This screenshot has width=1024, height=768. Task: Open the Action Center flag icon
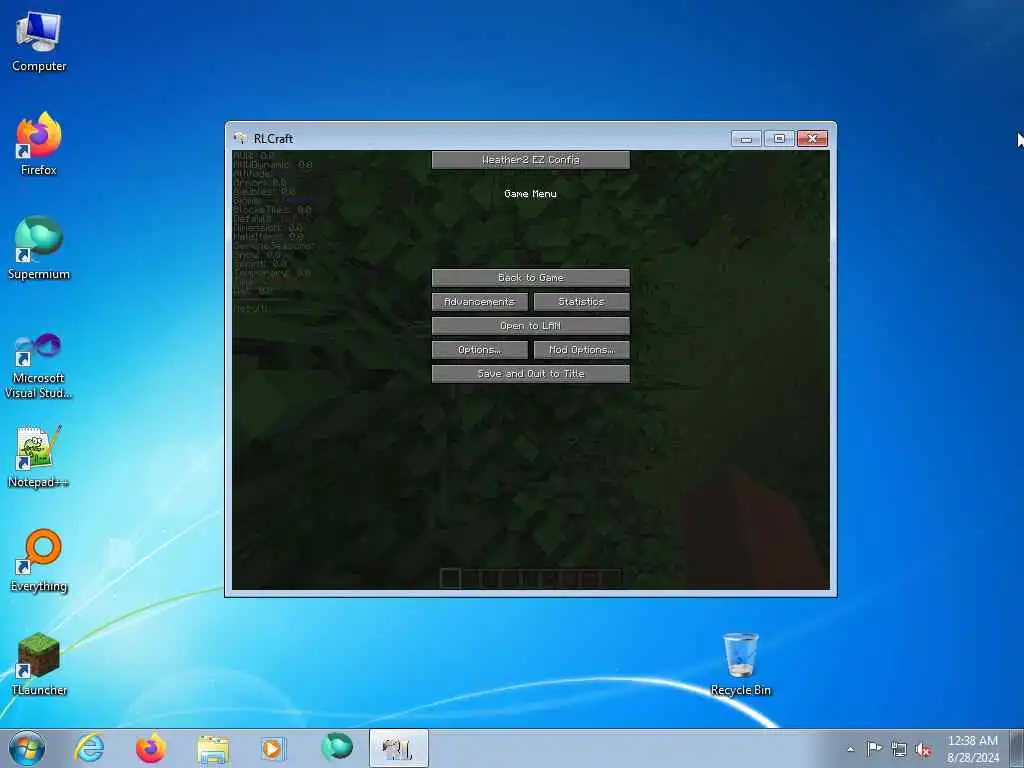(874, 748)
